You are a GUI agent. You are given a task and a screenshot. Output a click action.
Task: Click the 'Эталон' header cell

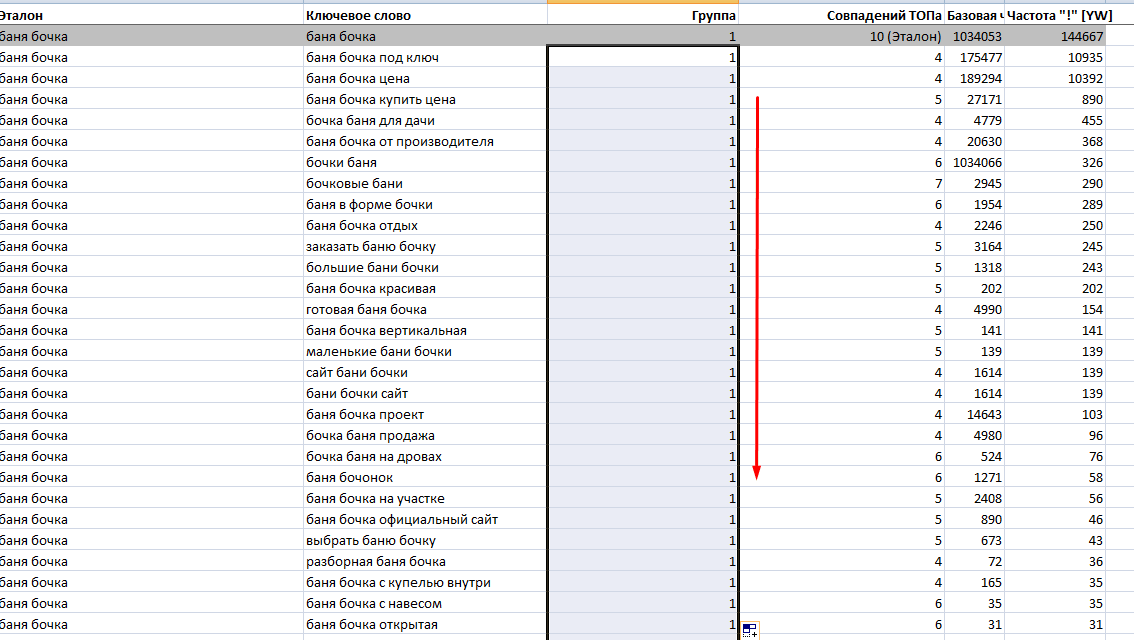point(151,15)
